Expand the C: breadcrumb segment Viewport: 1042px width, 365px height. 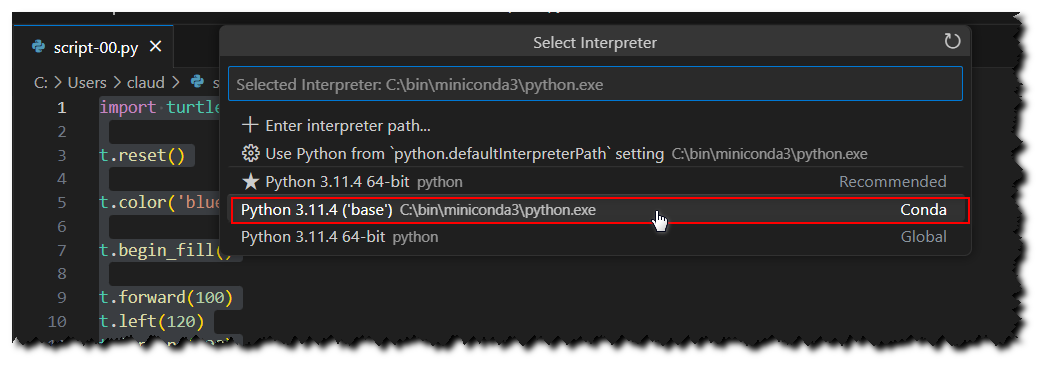pos(40,82)
